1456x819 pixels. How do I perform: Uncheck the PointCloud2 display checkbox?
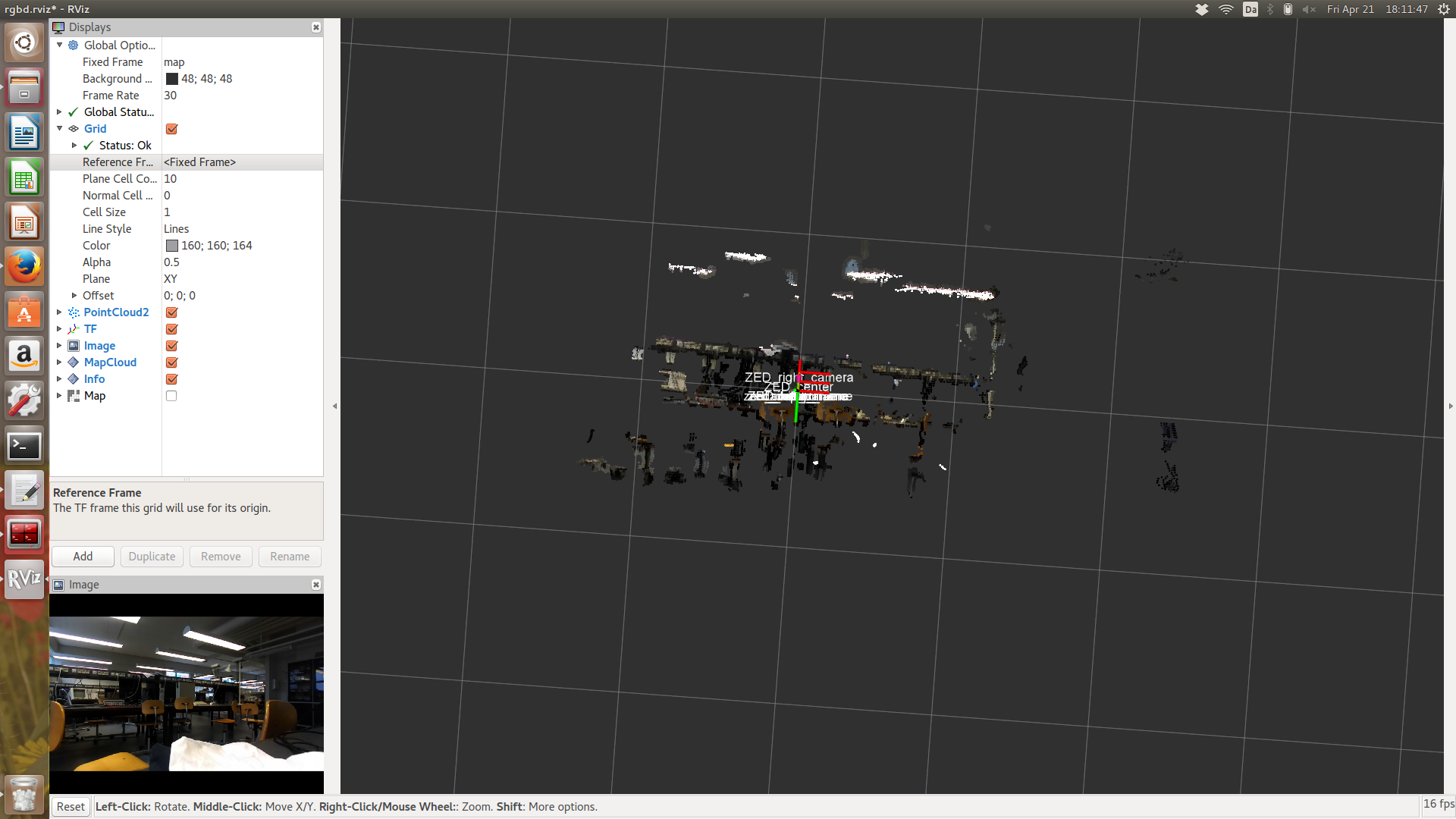click(x=171, y=312)
